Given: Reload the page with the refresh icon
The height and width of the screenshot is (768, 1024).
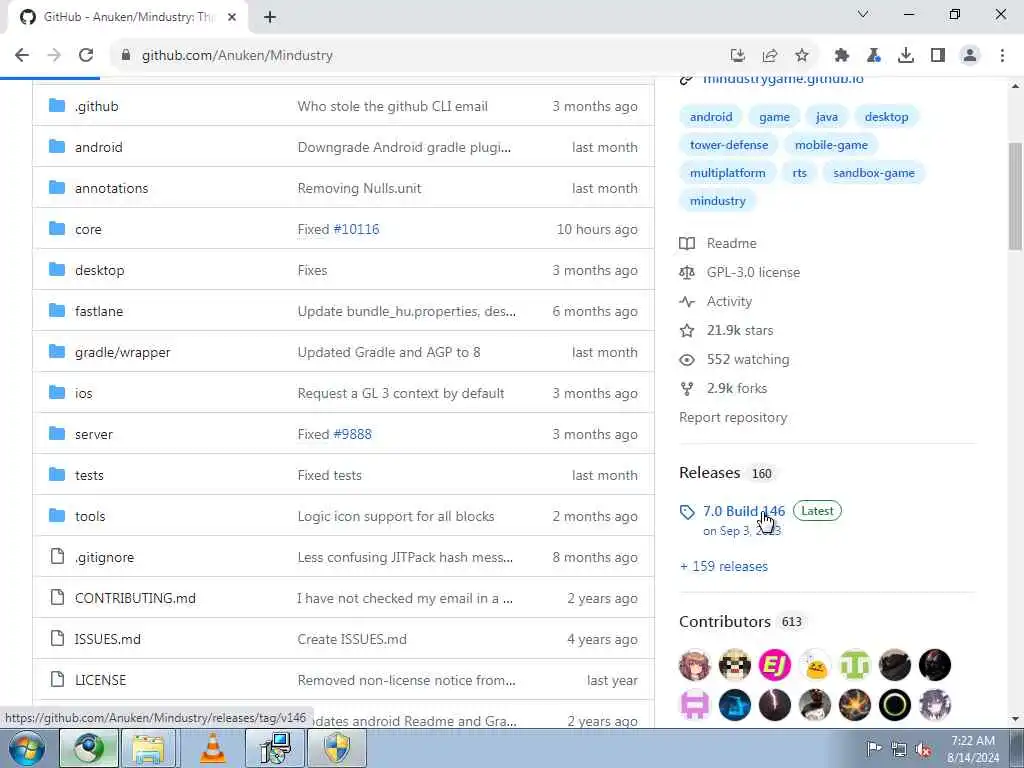Looking at the screenshot, I should click(86, 56).
